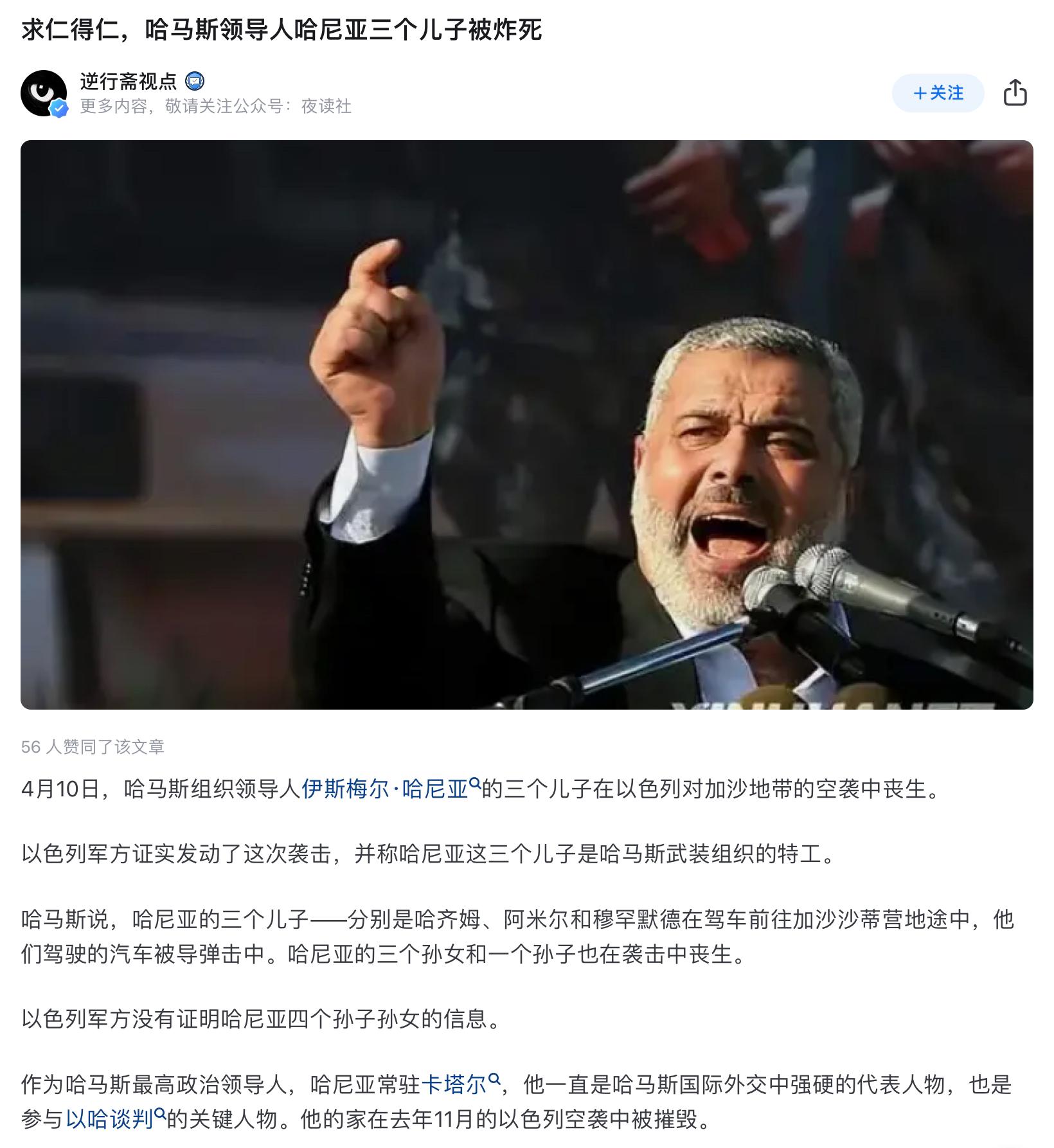Viewport: 1054px width, 1148px height.
Task: Open the 以哈谈判 keyword link
Action: coord(110,1119)
